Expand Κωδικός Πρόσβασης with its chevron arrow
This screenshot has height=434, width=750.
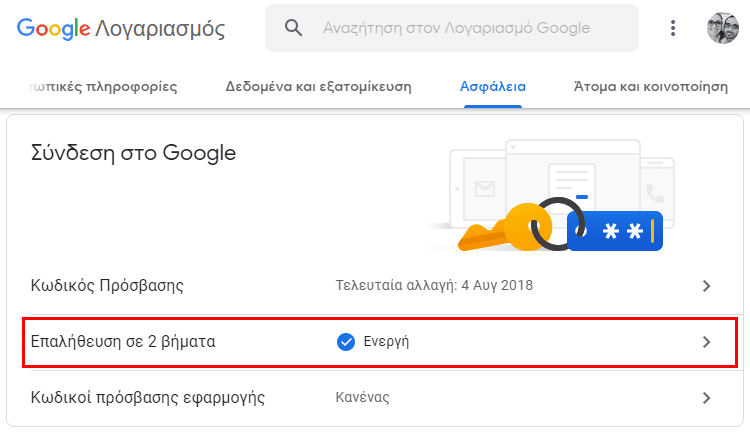click(x=706, y=286)
